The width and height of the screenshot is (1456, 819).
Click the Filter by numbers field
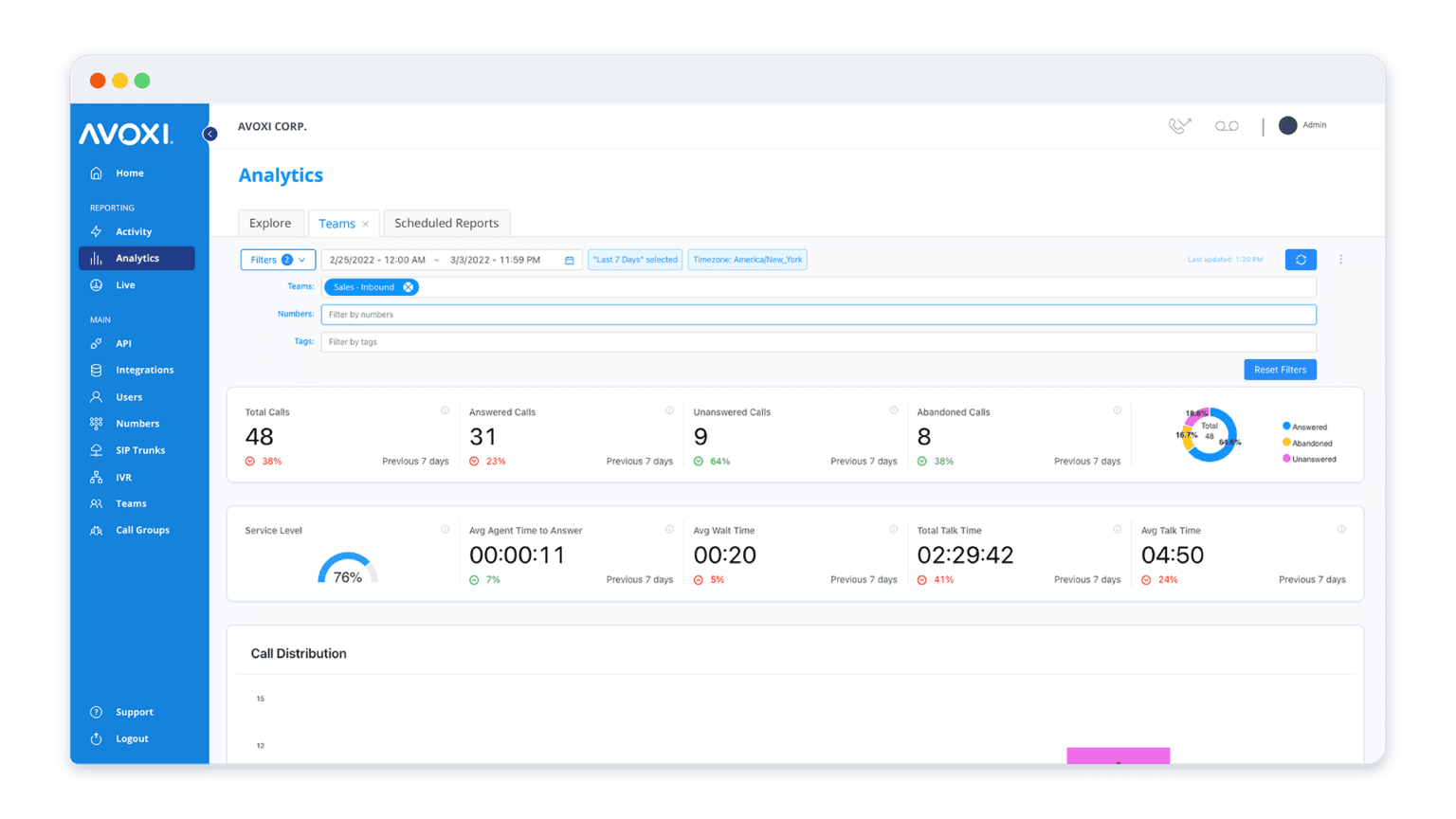(664, 314)
